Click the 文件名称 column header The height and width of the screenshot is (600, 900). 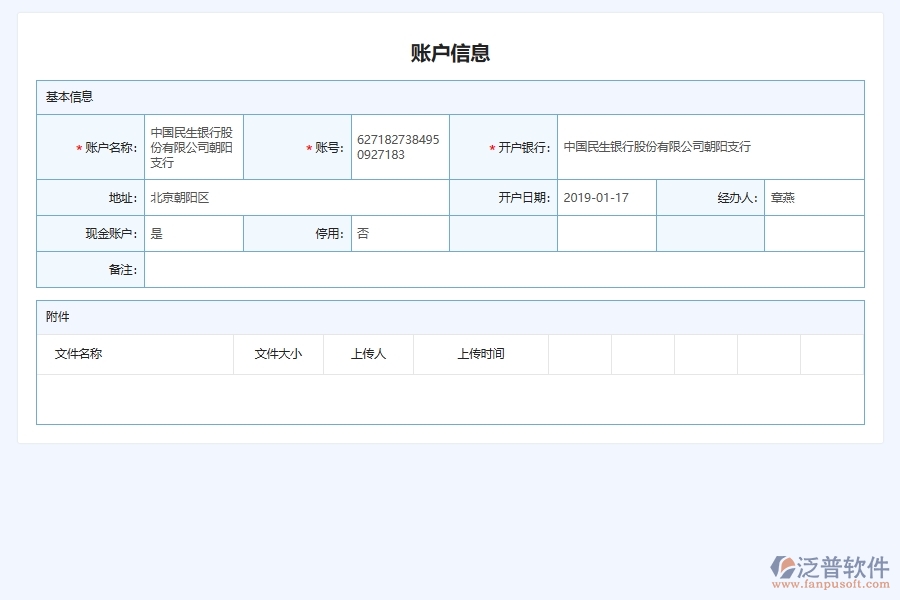point(83,353)
